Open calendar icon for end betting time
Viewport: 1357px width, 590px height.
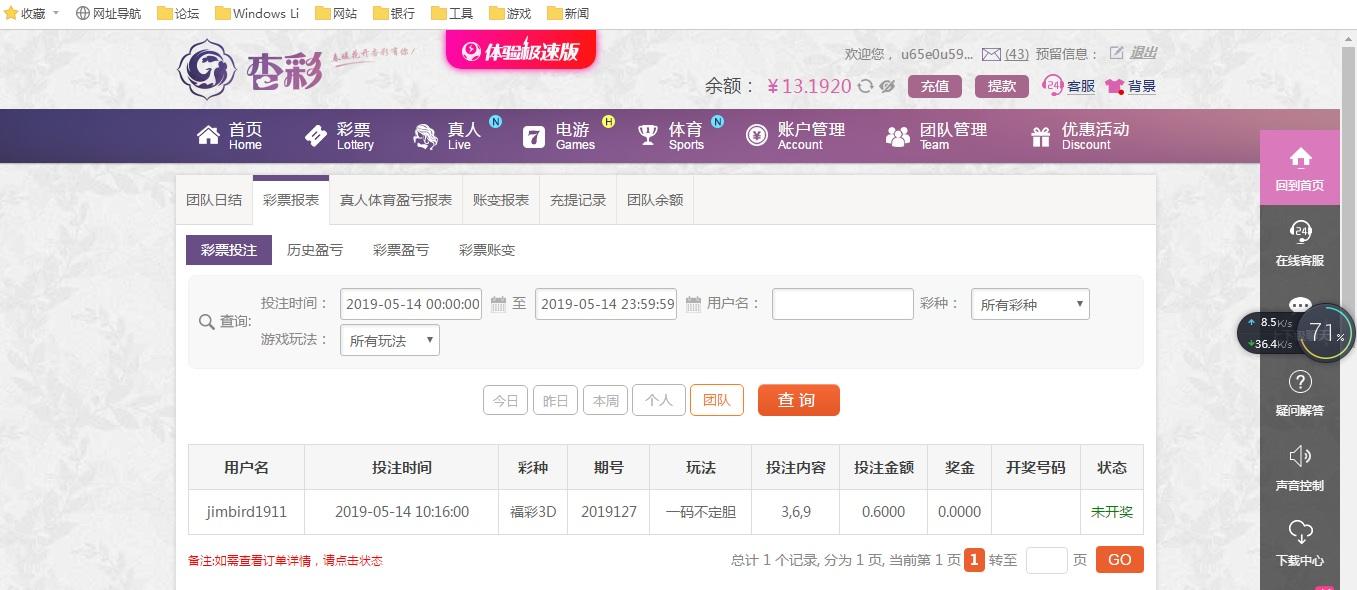[x=693, y=304]
